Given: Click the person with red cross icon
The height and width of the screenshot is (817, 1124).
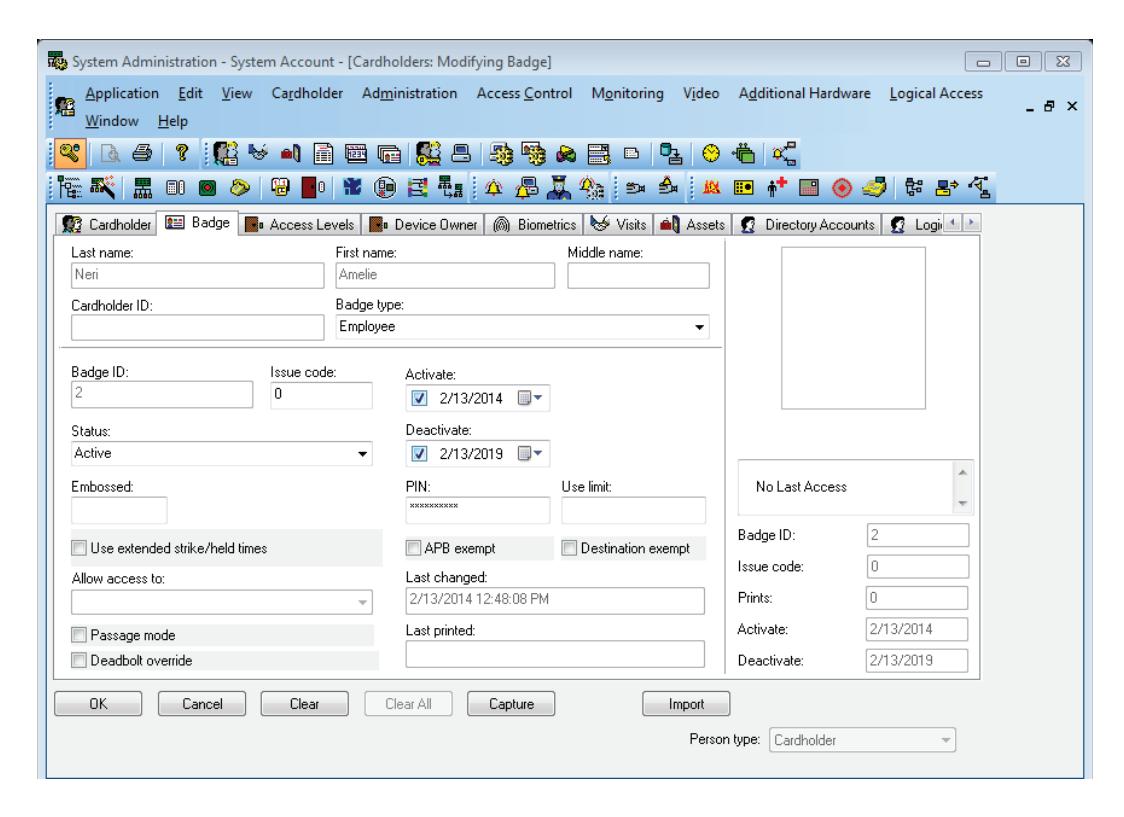Looking at the screenshot, I should pos(776,188).
